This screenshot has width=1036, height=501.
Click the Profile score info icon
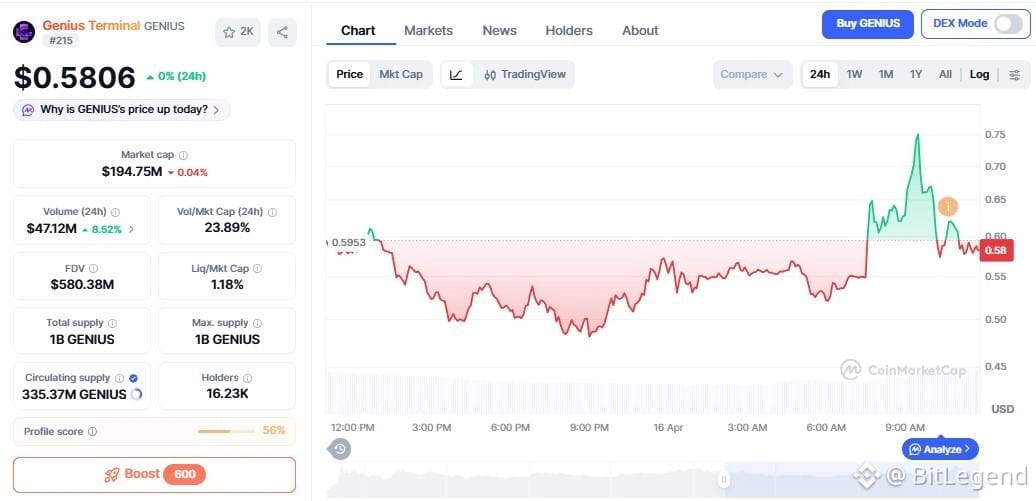(x=92, y=432)
